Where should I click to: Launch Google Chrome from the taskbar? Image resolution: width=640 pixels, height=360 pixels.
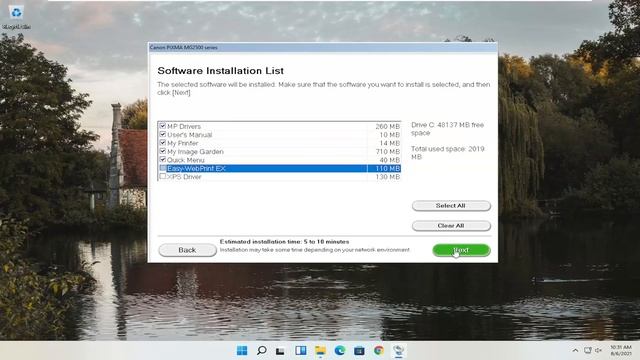pyautogui.click(x=379, y=351)
